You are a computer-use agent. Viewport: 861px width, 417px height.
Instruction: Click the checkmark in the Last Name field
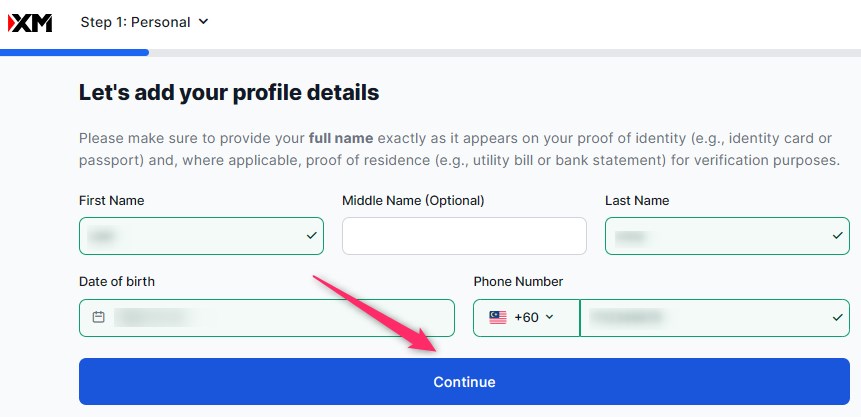836,236
